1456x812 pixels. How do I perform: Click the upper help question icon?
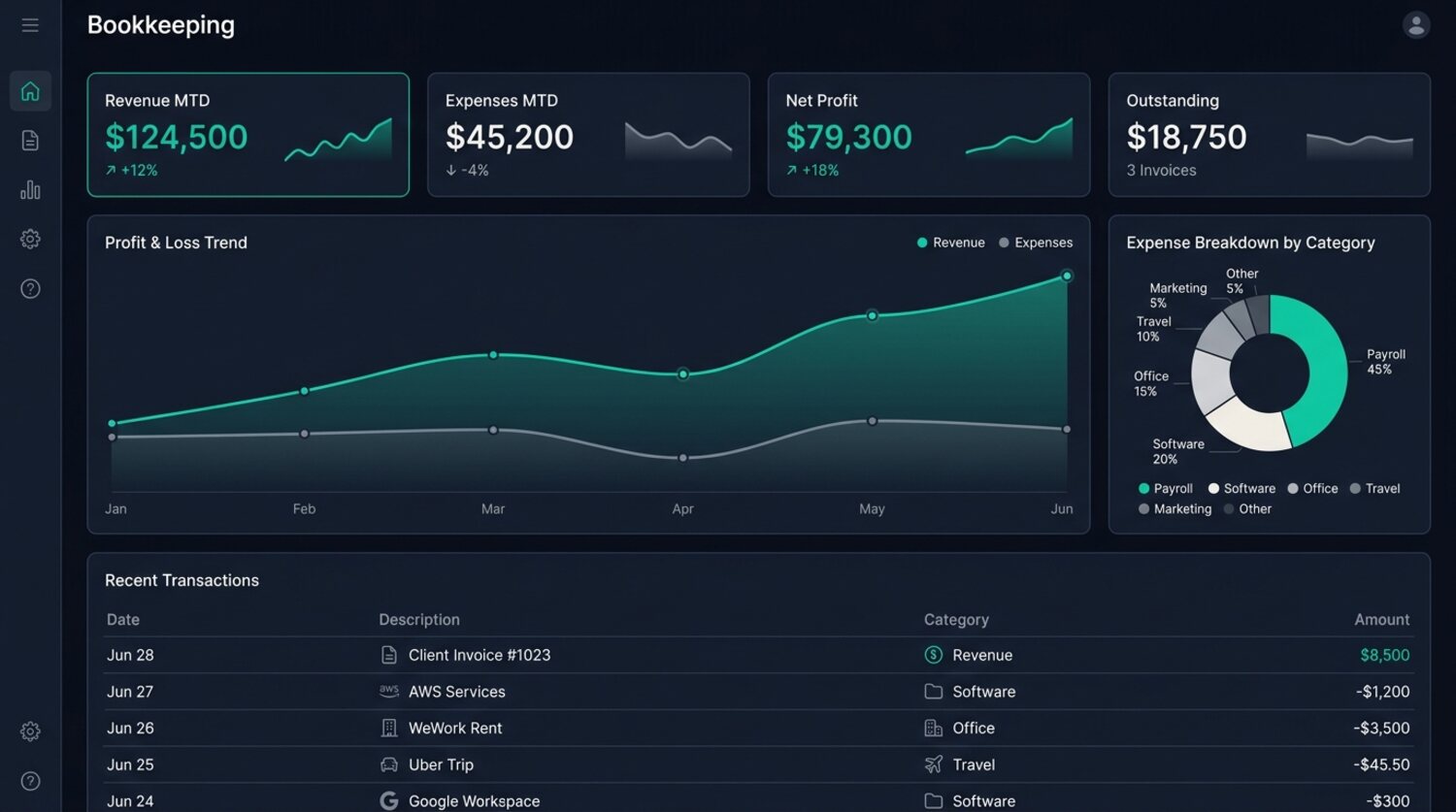click(x=30, y=288)
